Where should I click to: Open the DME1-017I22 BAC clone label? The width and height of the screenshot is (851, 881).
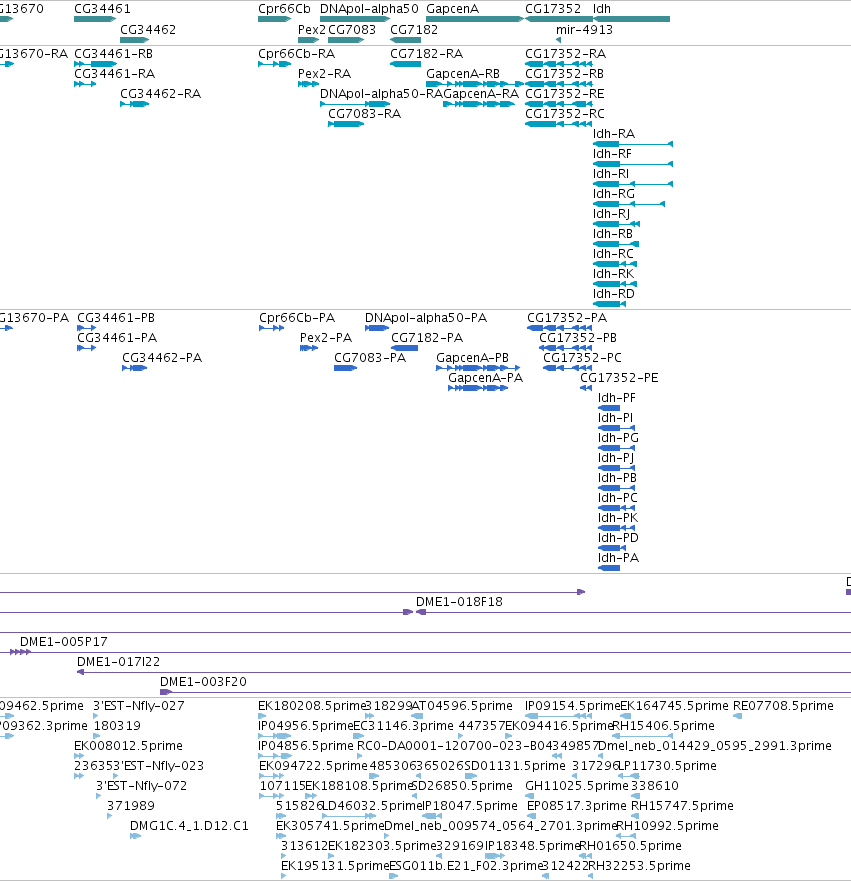pyautogui.click(x=119, y=661)
